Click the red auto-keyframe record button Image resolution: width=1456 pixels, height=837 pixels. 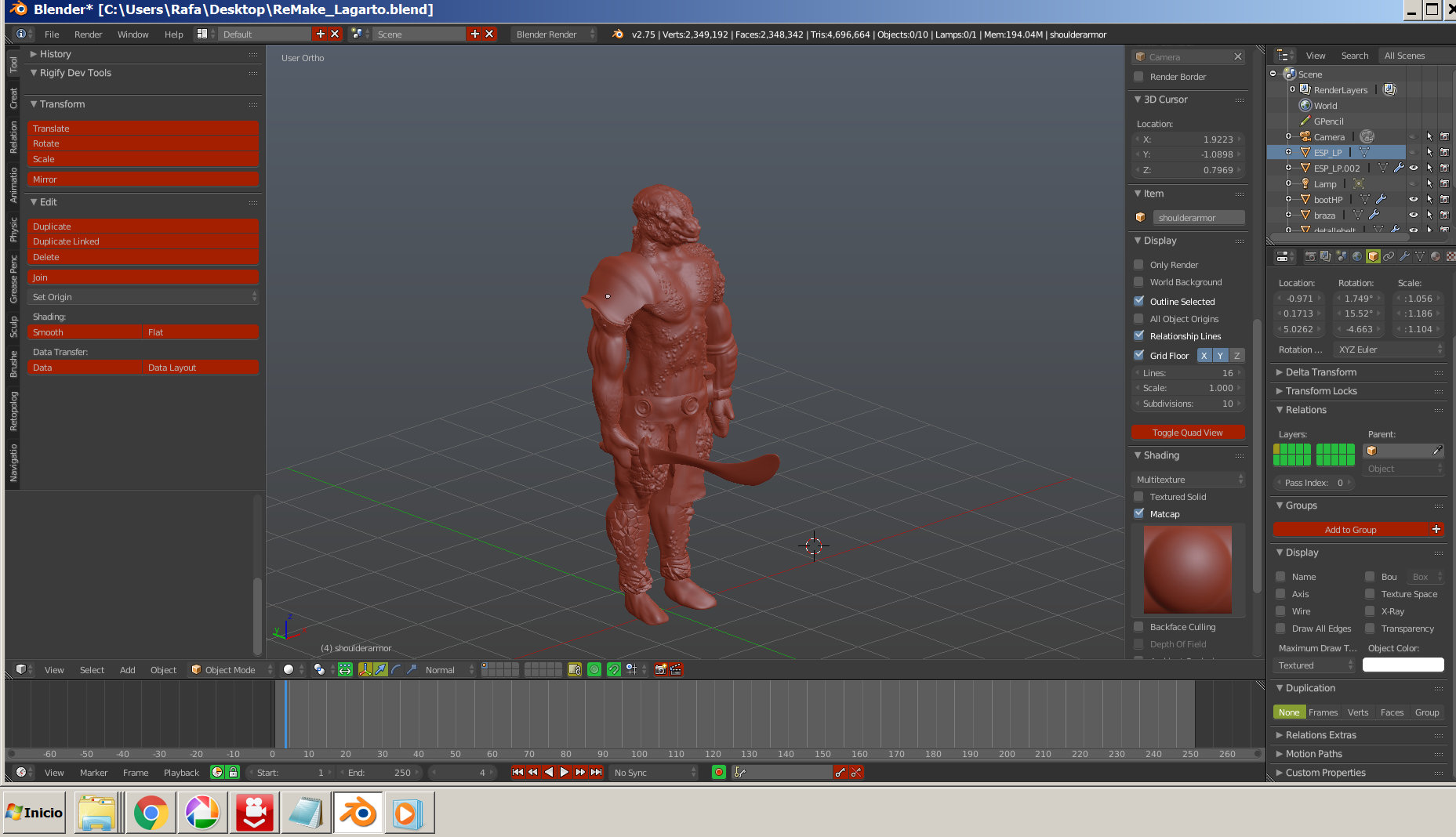click(718, 772)
